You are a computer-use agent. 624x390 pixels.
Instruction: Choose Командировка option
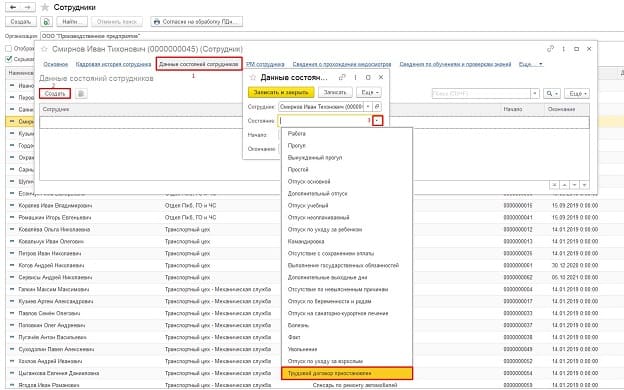(347, 242)
